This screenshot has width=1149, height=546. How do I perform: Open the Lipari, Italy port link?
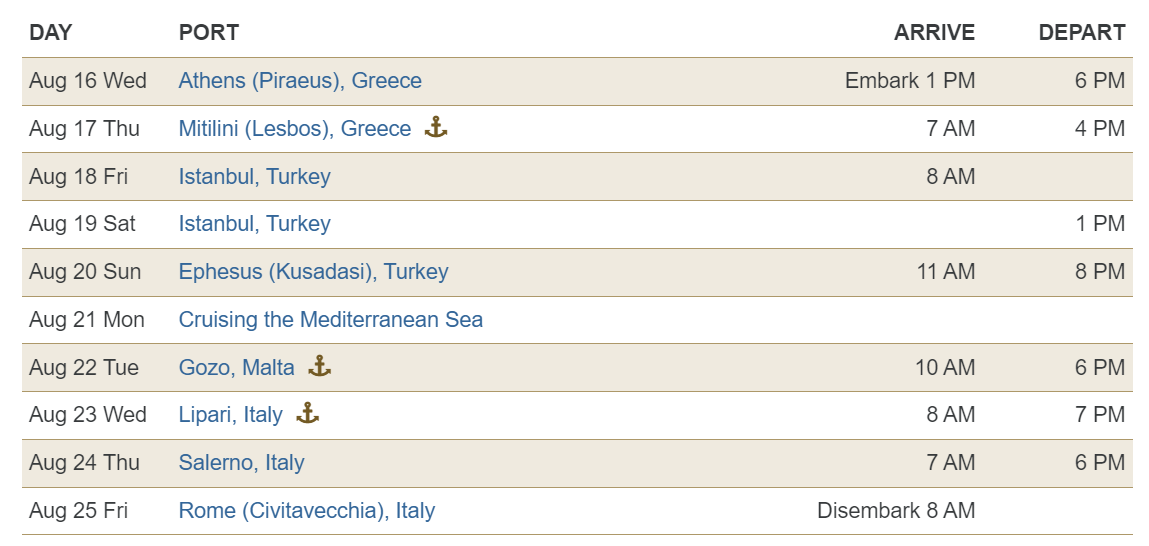pos(230,415)
